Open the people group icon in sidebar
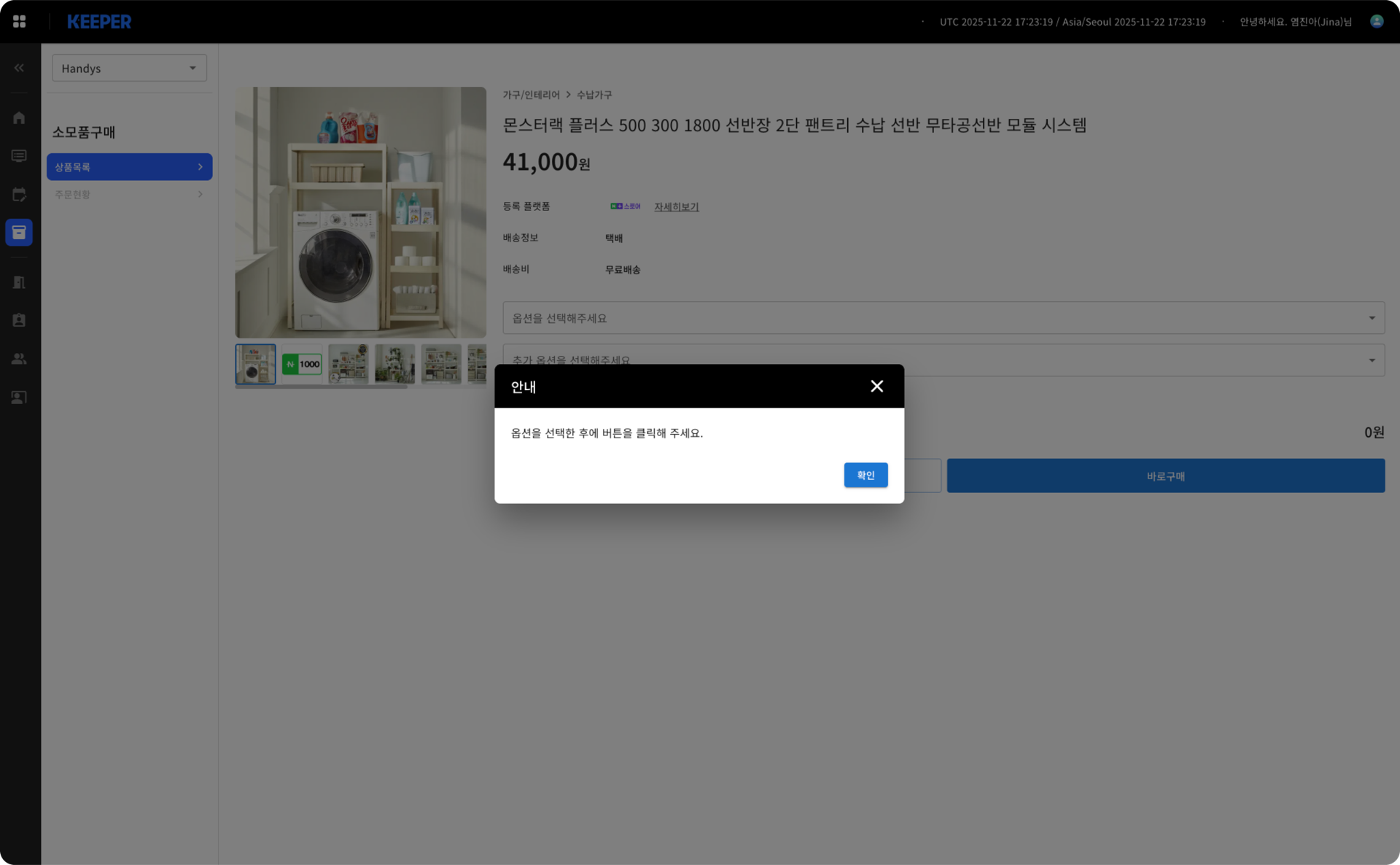The width and height of the screenshot is (1400, 865). click(x=19, y=359)
